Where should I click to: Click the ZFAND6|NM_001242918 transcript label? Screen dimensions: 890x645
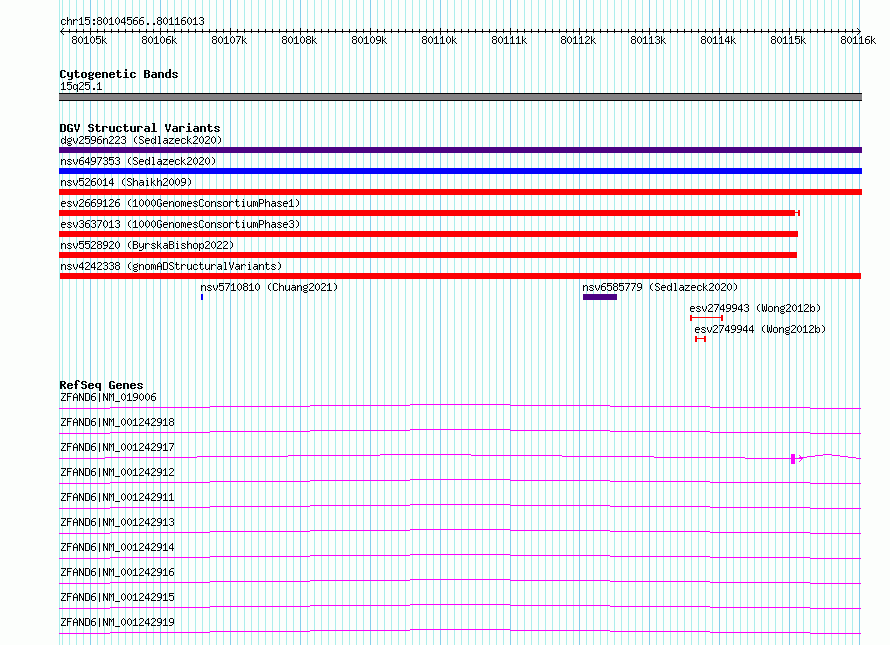pos(117,422)
